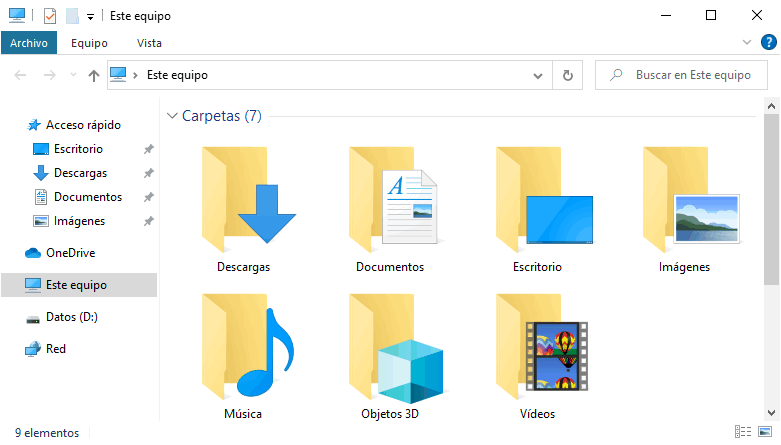Click the 'Objetos 3D' label under the folder
The height and width of the screenshot is (445, 781).
coord(390,414)
